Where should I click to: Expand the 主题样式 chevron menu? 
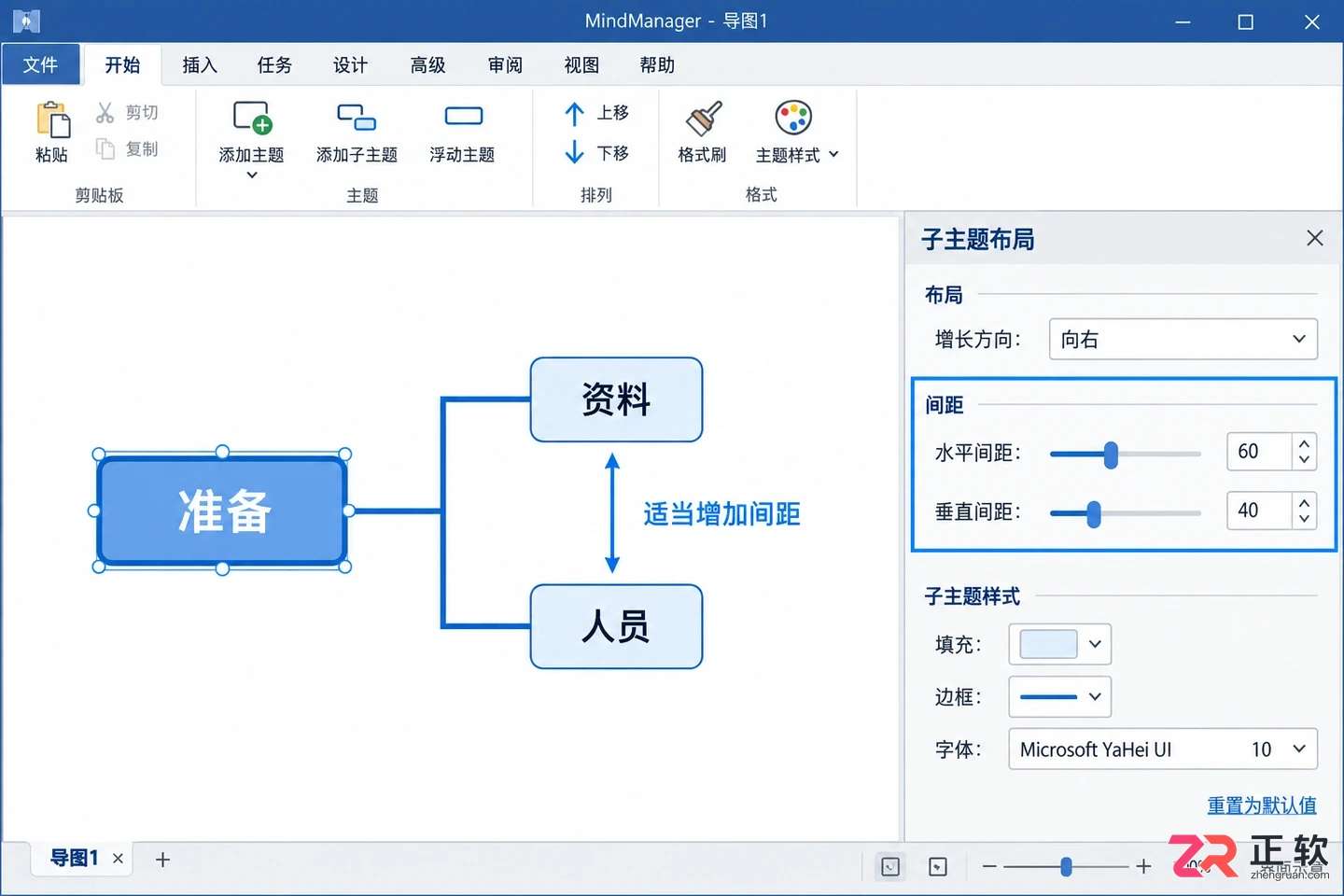point(833,155)
